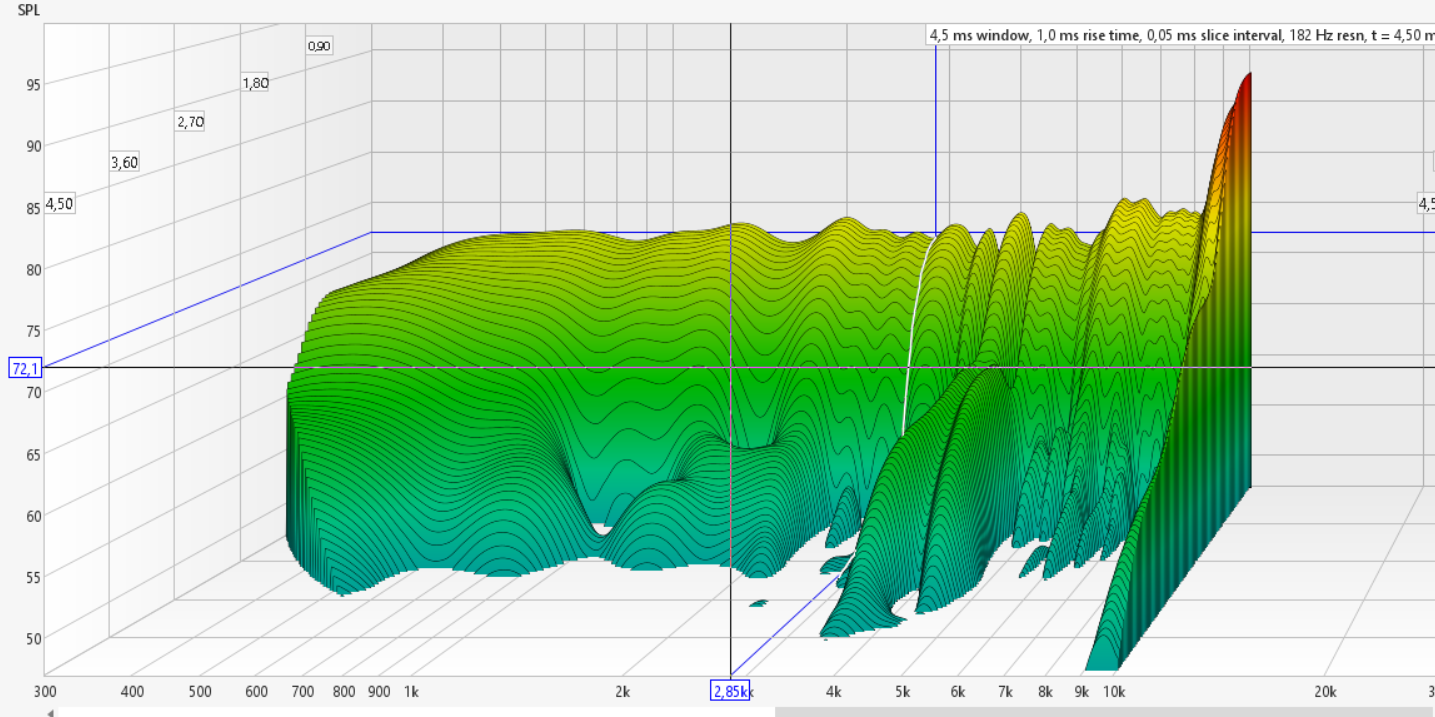Click the 60 dB tick on the SPL axis
The height and width of the screenshot is (717, 1435).
point(34,515)
